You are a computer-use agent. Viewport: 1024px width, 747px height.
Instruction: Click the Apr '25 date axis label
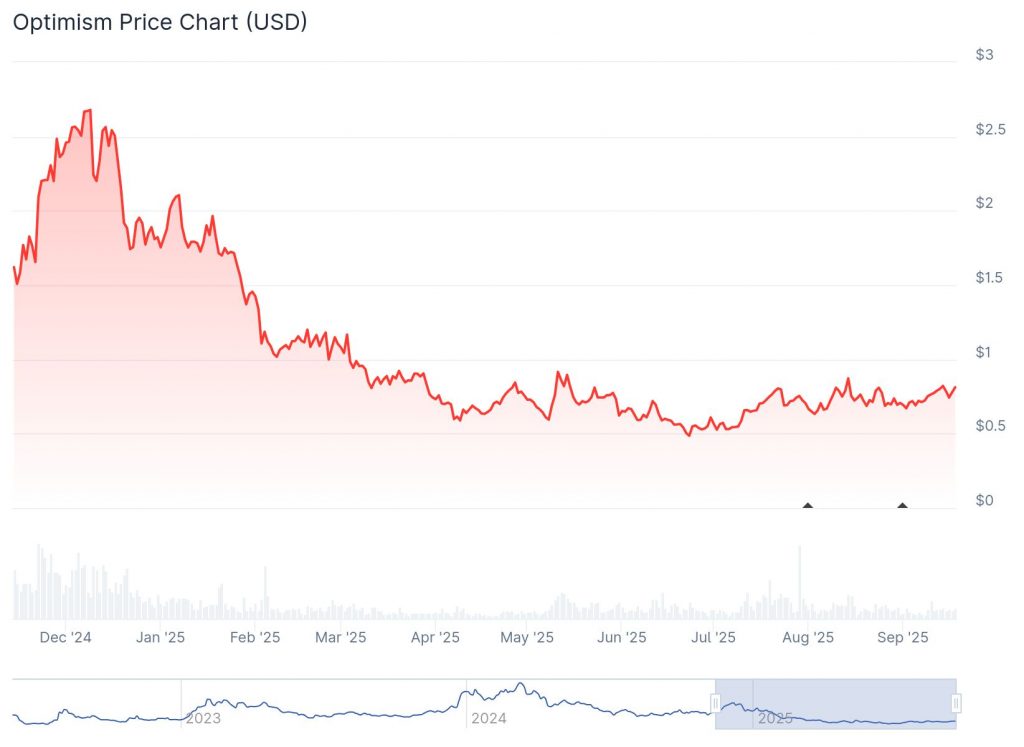pos(436,637)
